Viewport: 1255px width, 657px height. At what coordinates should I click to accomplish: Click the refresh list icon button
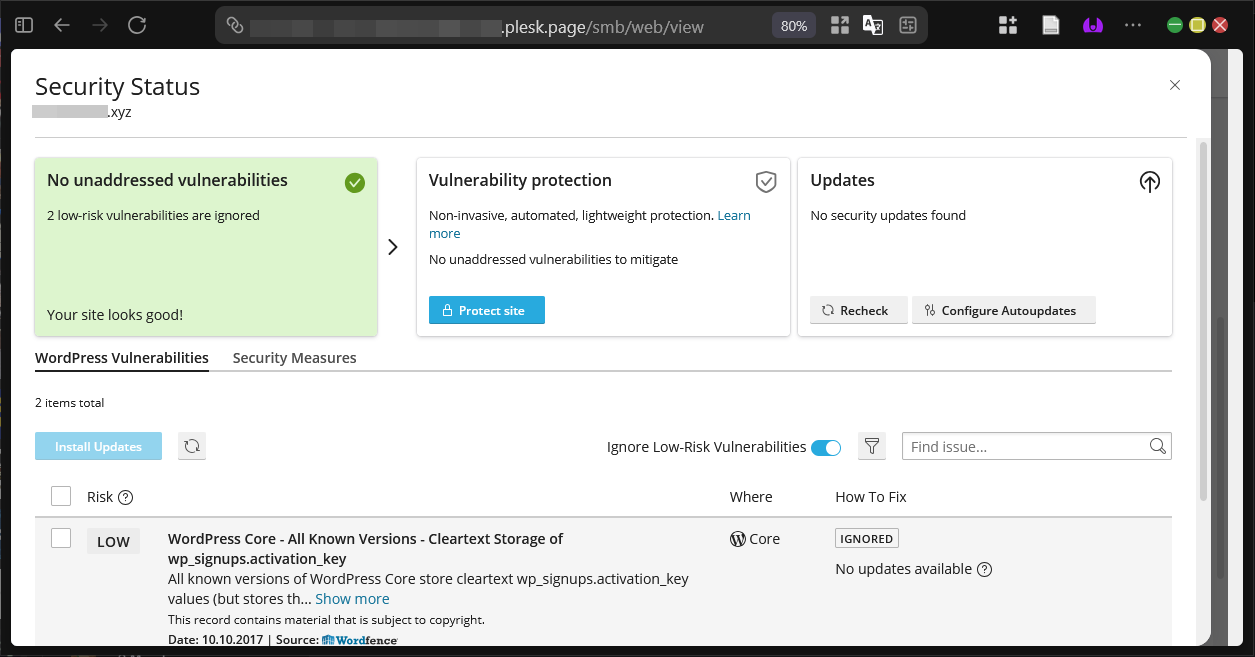pos(192,446)
